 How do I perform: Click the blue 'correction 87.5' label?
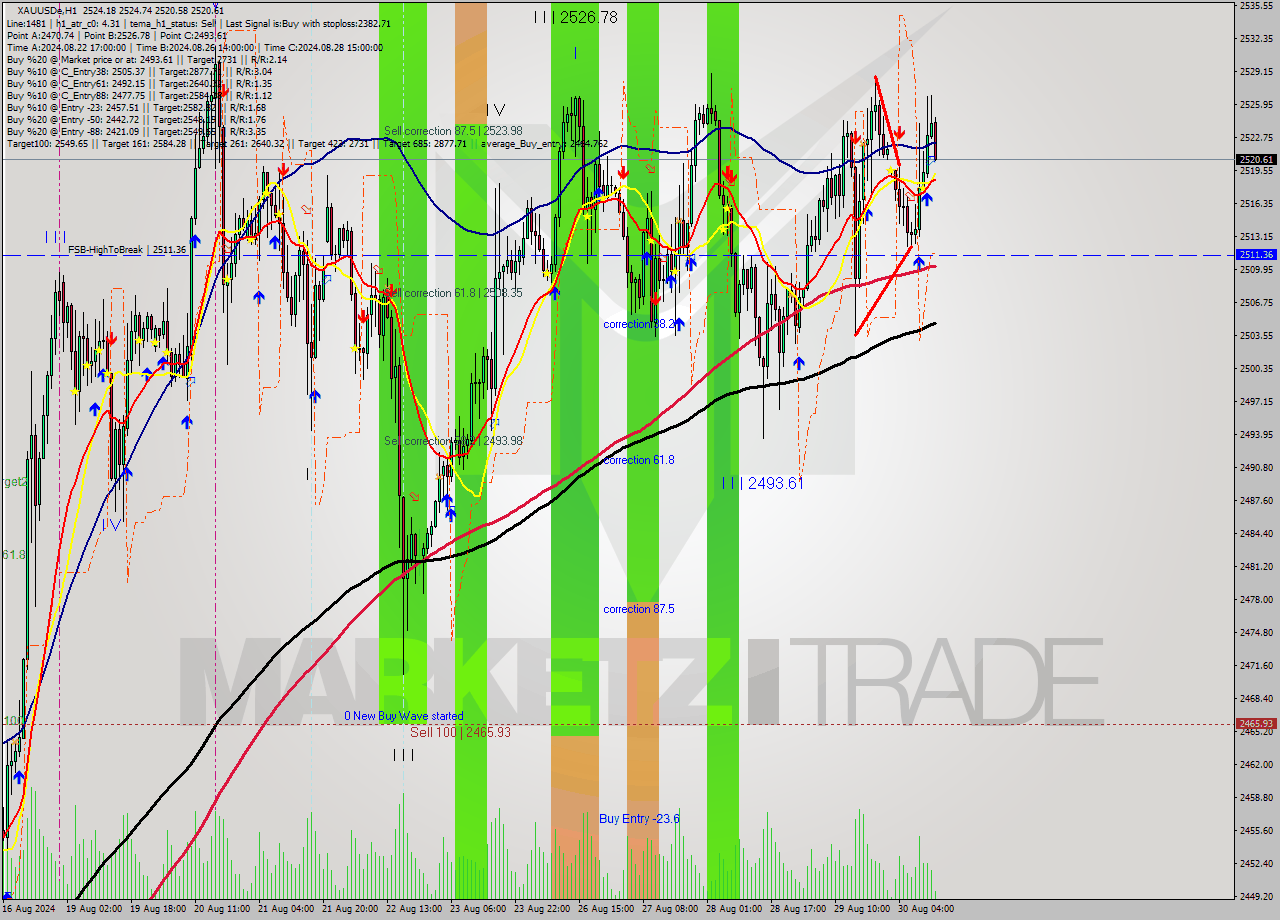click(x=638, y=609)
